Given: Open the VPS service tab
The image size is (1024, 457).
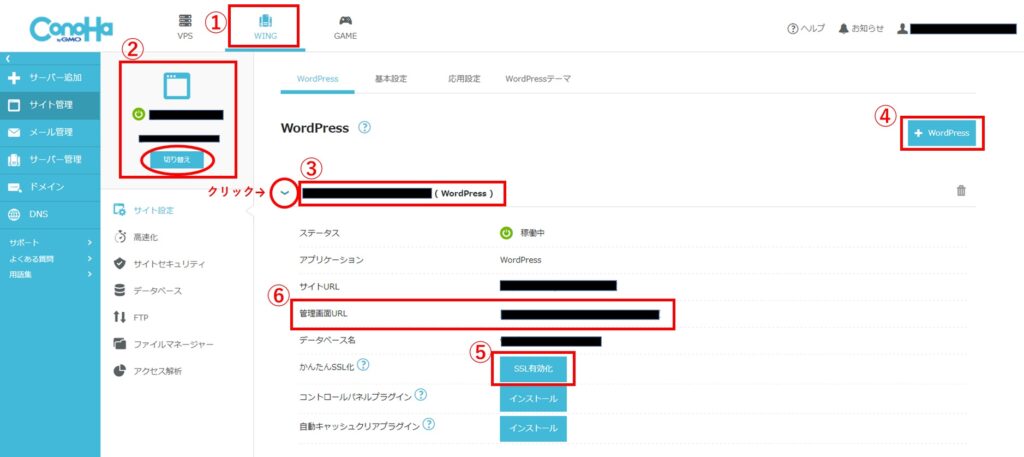Looking at the screenshot, I should [185, 27].
